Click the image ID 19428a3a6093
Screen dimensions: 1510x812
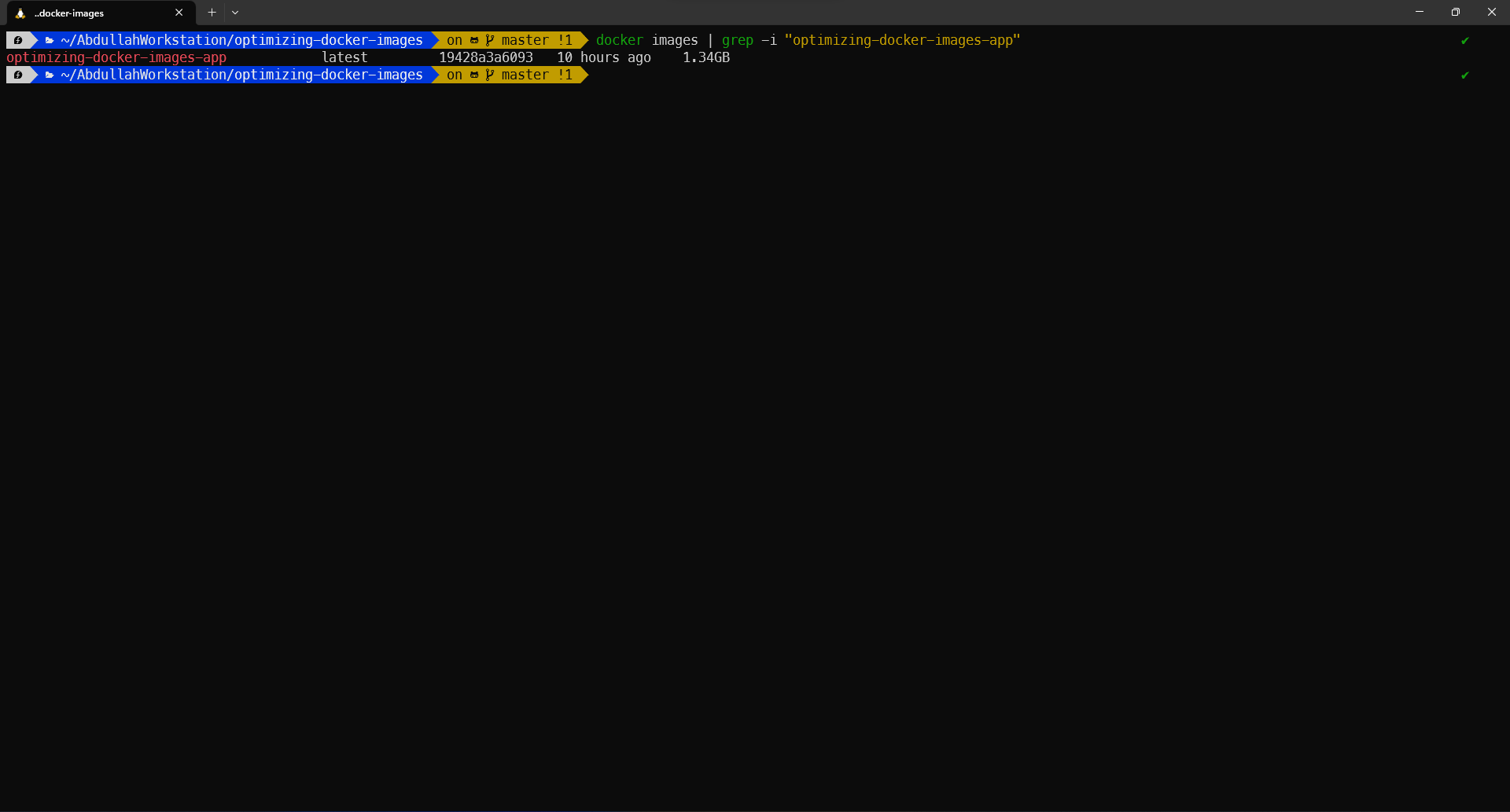(x=485, y=58)
